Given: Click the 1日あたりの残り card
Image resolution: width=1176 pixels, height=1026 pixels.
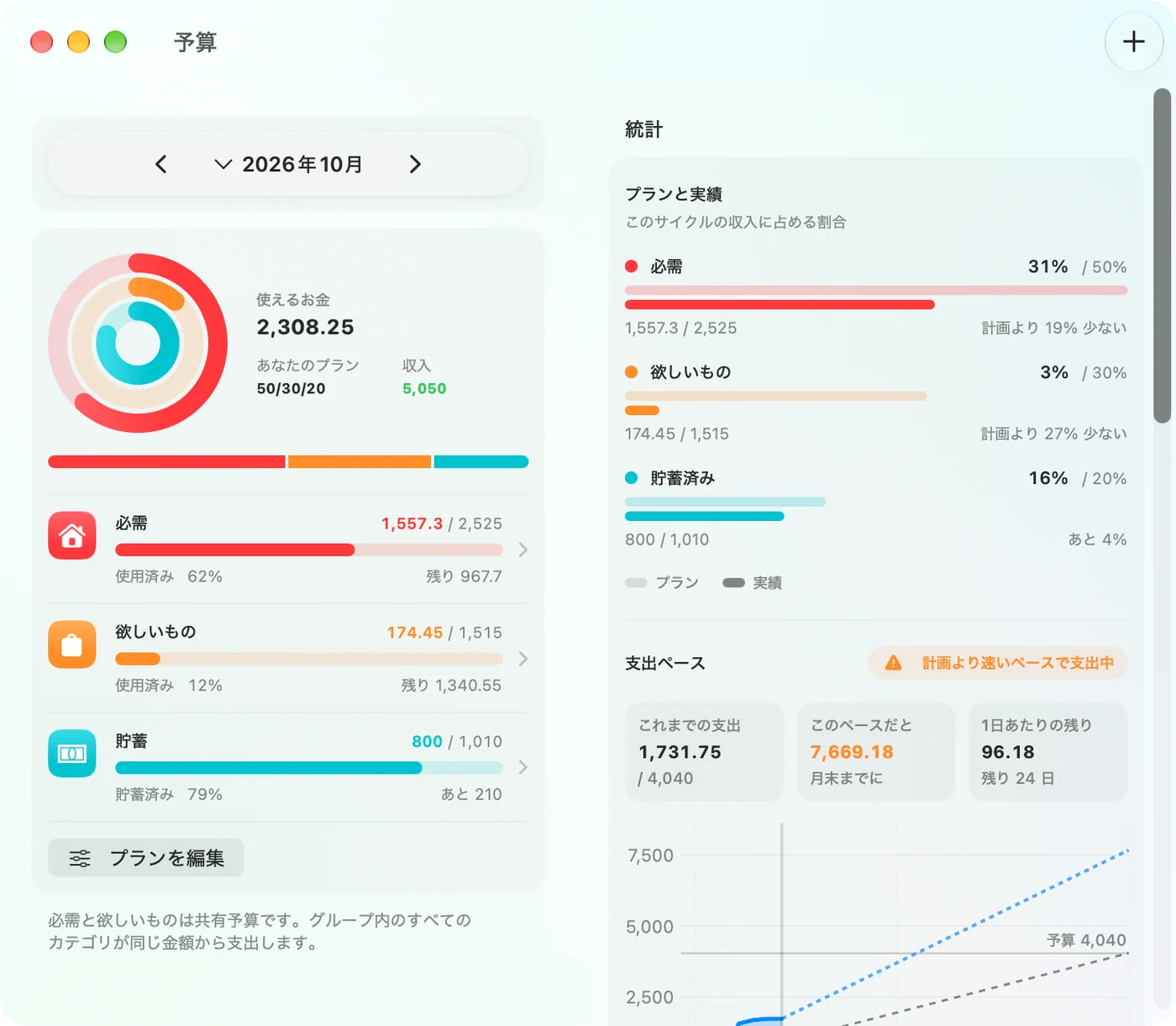Looking at the screenshot, I should 1047,751.
